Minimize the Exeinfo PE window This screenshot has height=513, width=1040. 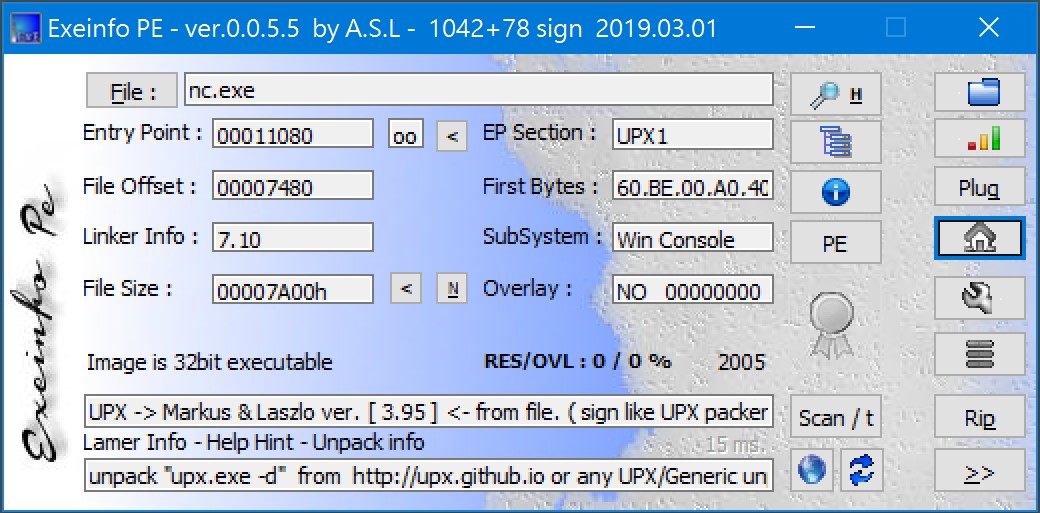point(805,27)
